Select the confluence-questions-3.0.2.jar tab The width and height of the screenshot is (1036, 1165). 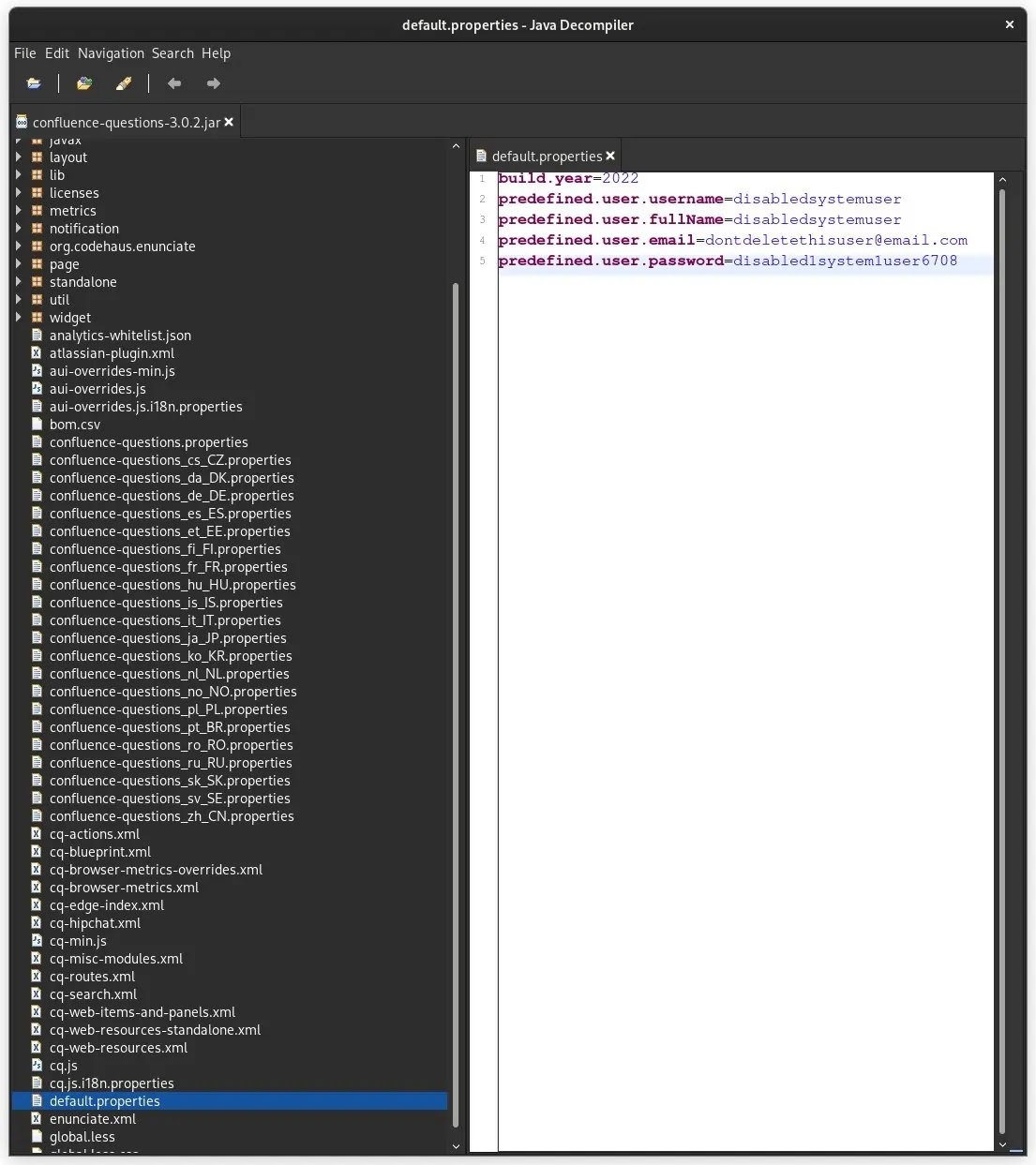(127, 123)
